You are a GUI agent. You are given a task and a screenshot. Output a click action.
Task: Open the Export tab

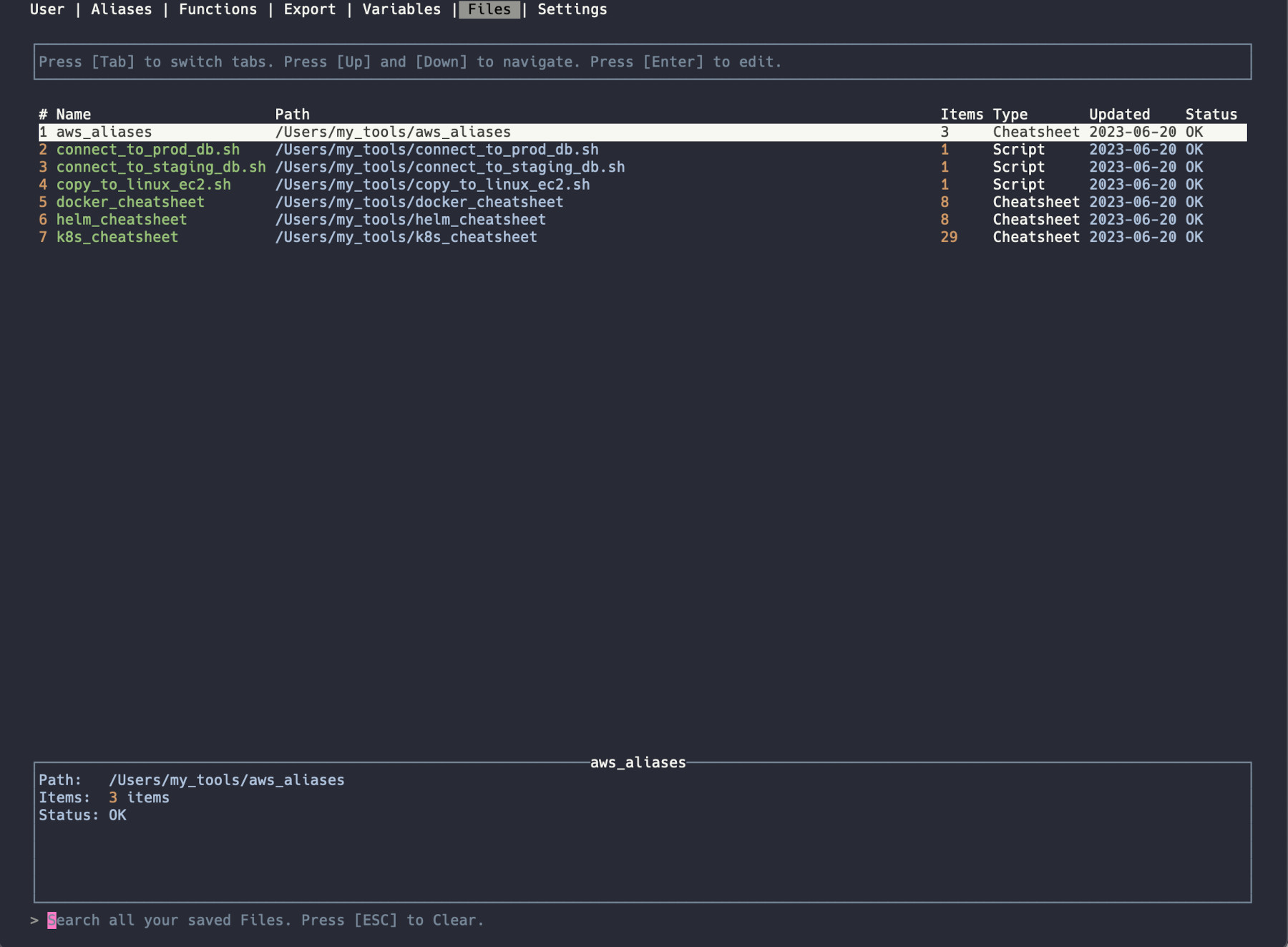coord(309,9)
